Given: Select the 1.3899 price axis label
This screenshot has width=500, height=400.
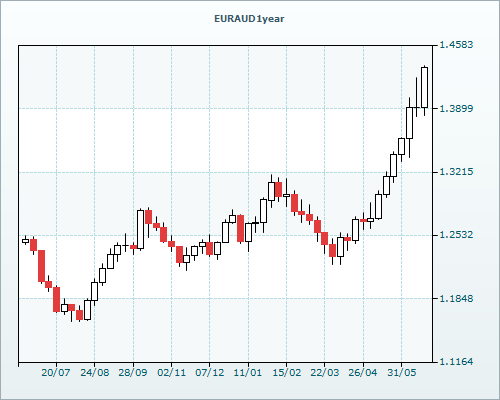Looking at the screenshot, I should click(x=456, y=108).
